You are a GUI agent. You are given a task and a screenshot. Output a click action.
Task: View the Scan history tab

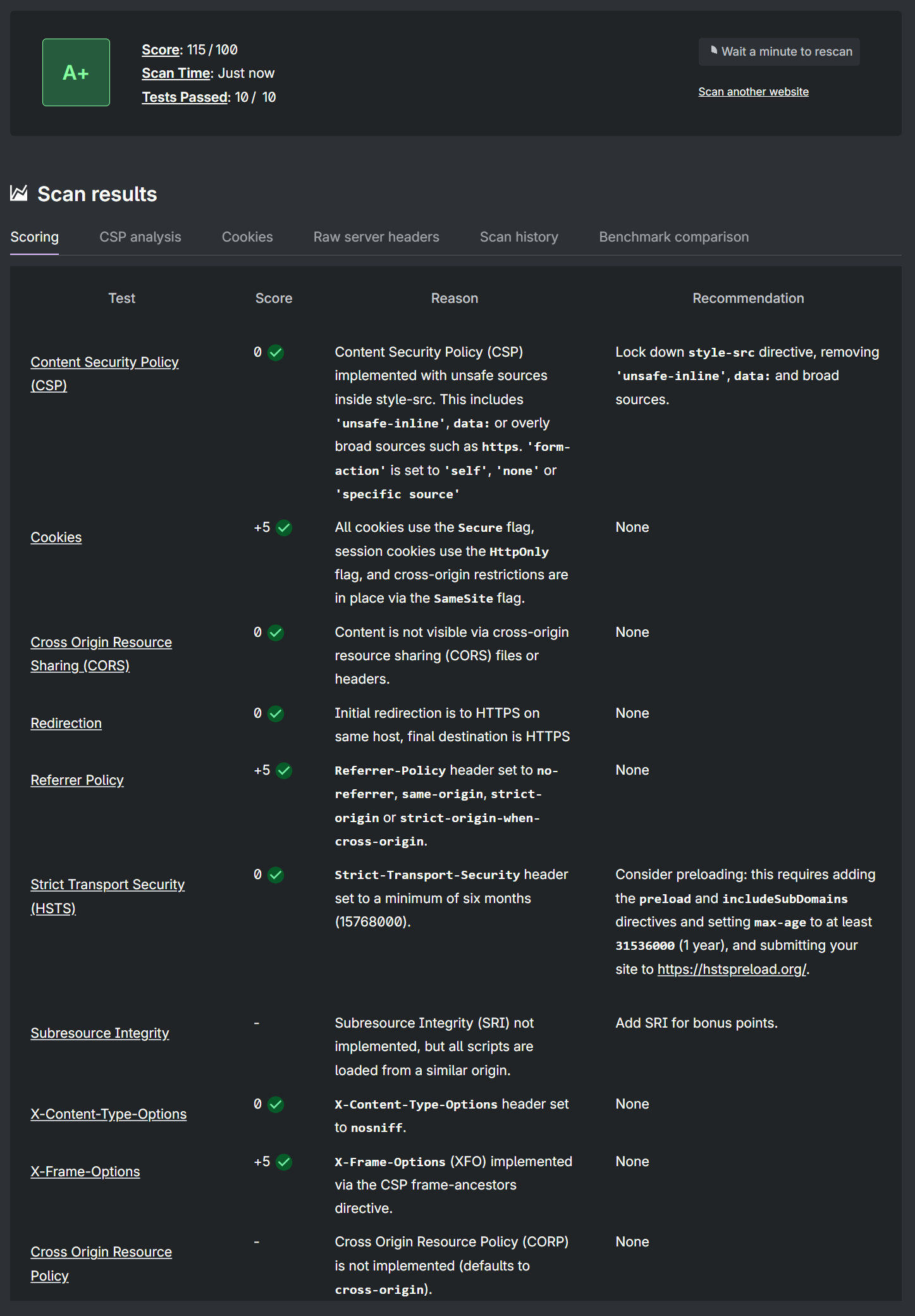(519, 237)
